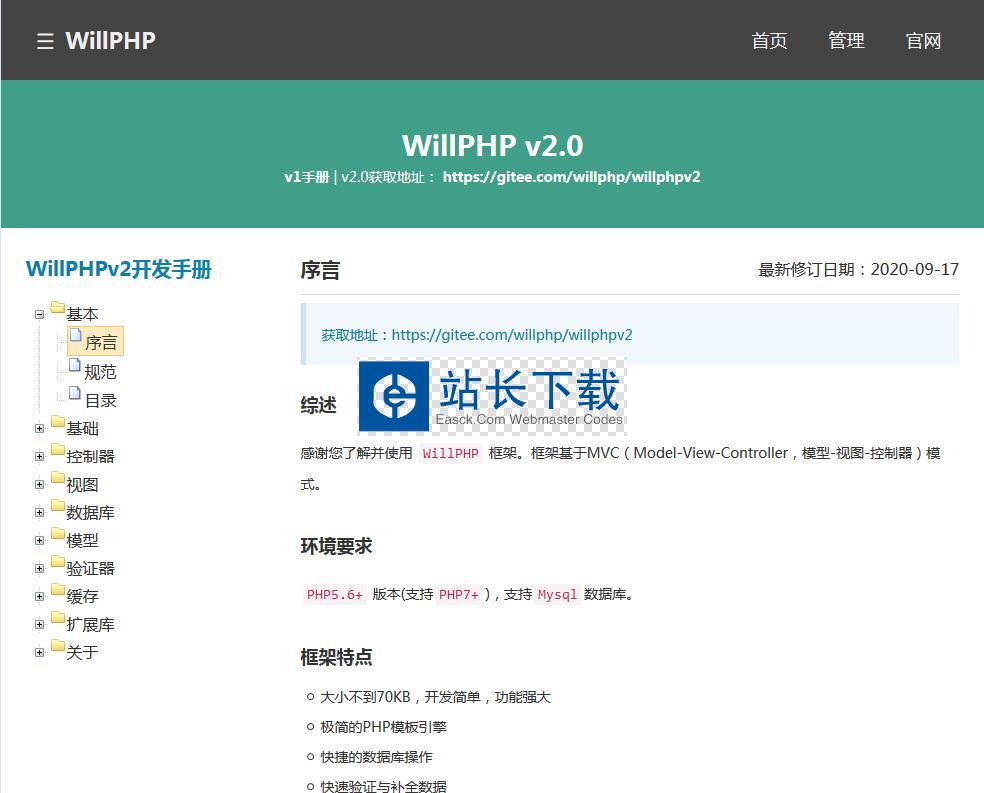Click the WillPHP v2.0 banner title
Viewport: 984px width, 793px height.
493,146
